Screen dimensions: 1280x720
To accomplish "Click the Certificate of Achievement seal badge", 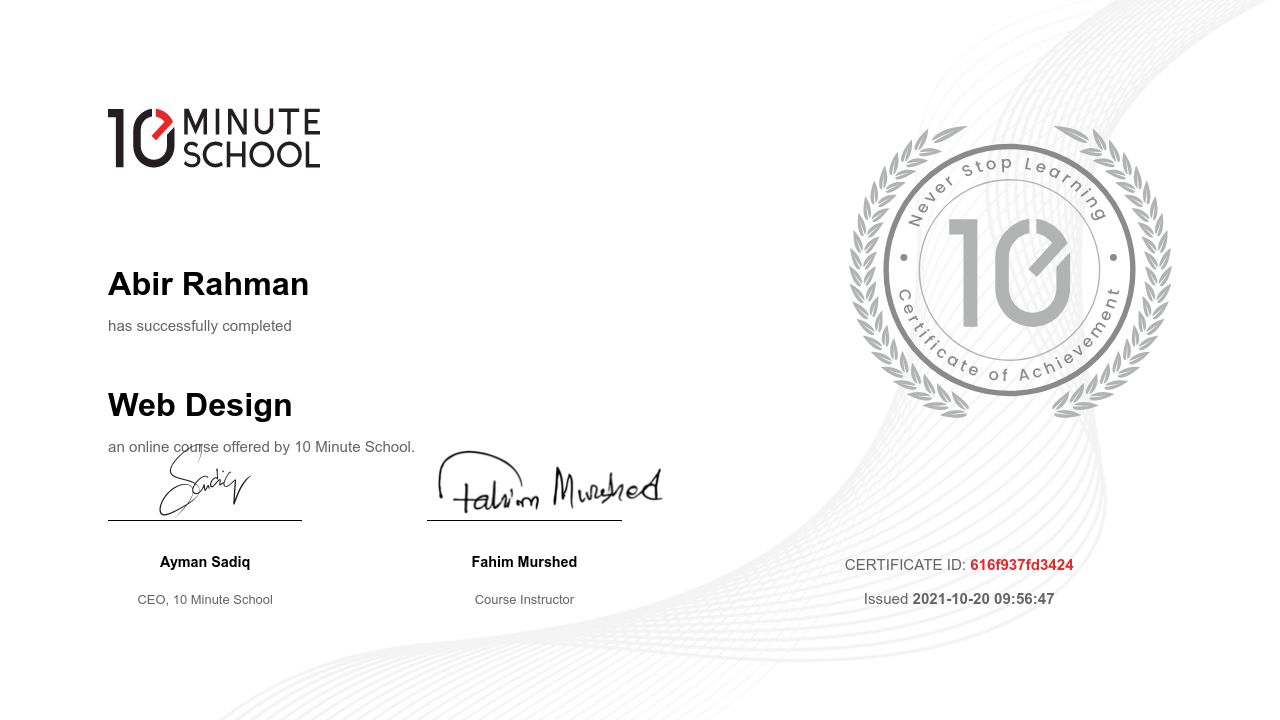I will coord(1010,271).
